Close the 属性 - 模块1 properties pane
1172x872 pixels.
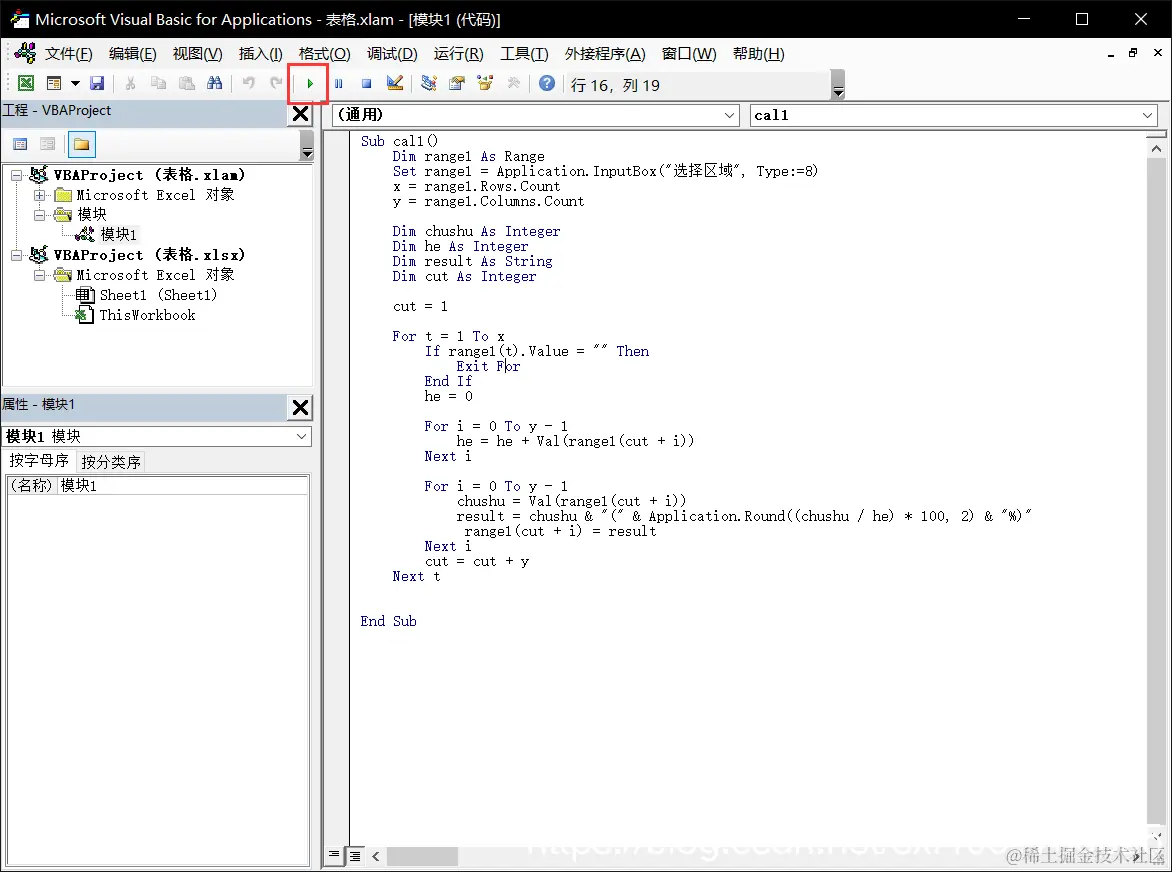point(300,407)
